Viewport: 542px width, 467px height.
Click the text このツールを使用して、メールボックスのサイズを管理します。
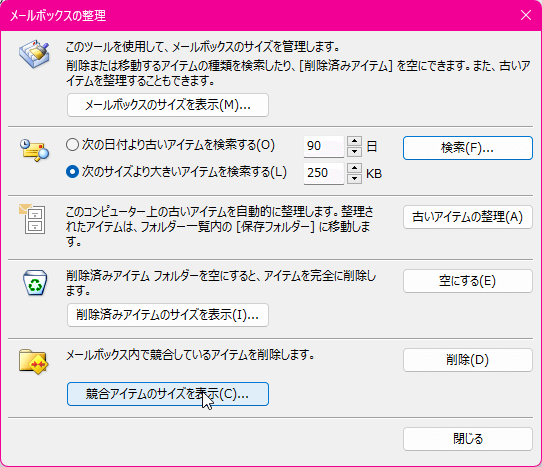point(203,46)
